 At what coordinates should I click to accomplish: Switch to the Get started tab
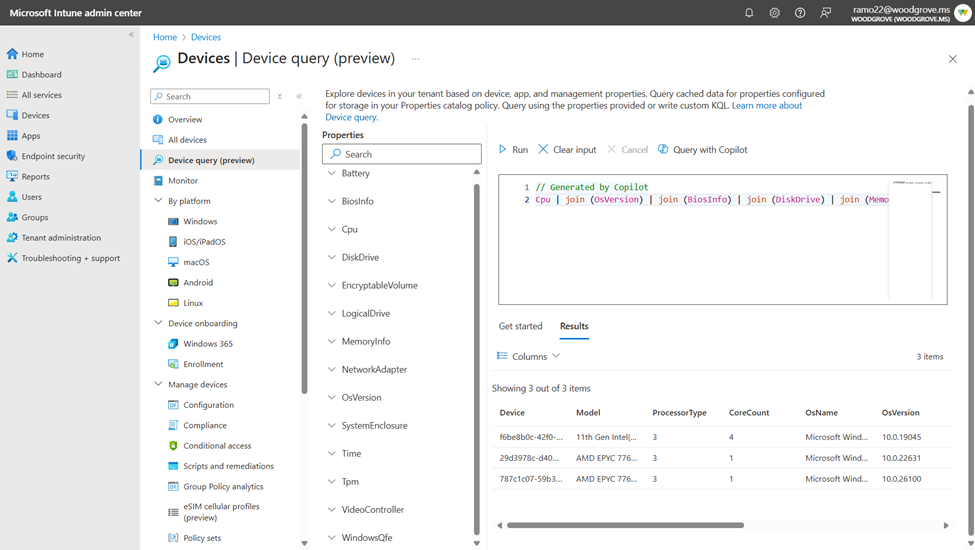tap(520, 326)
